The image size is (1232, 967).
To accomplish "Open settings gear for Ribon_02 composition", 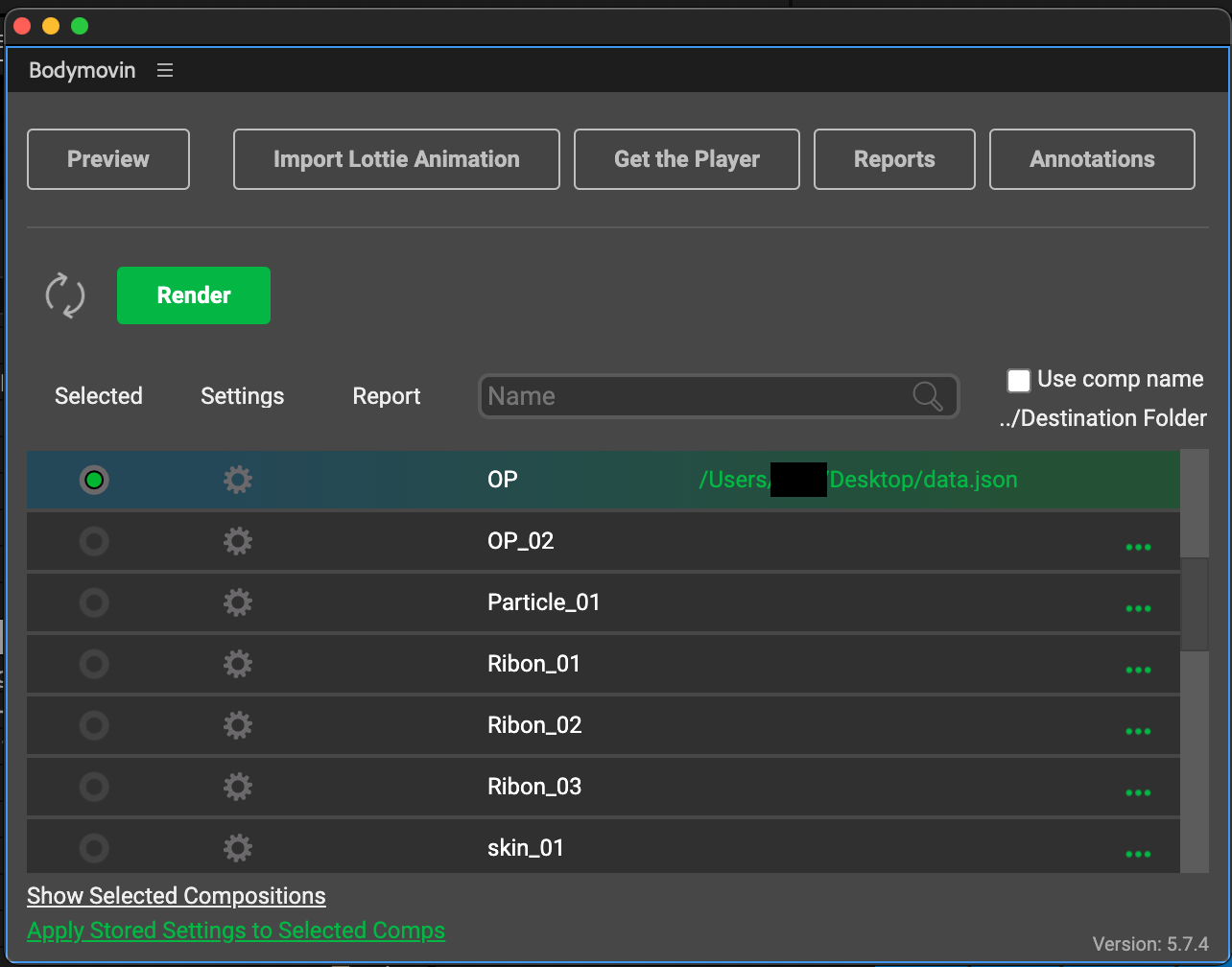I will coord(238,725).
